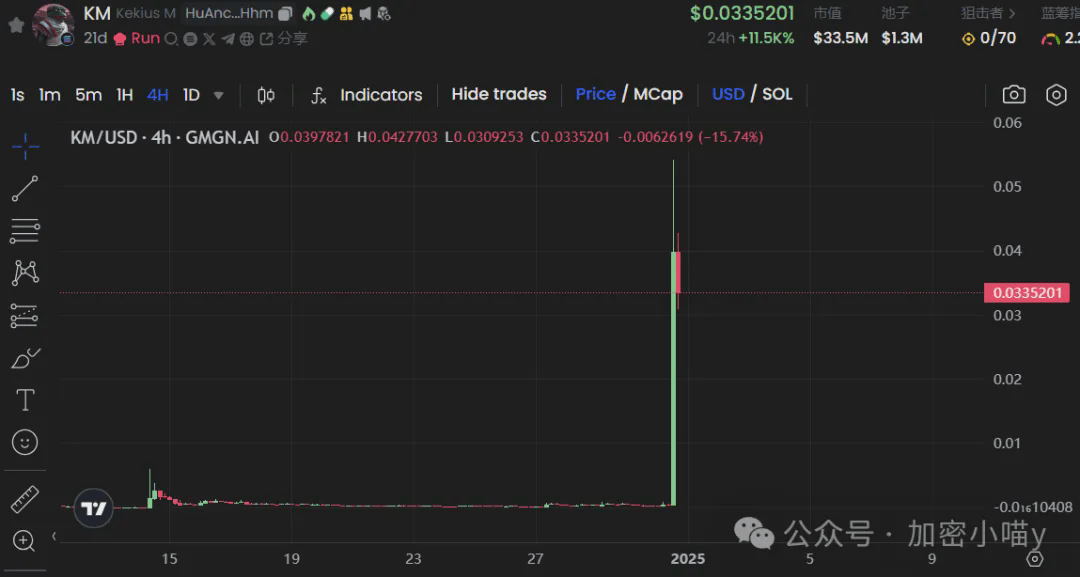Image resolution: width=1080 pixels, height=577 pixels.
Task: Open the emoji icons tool
Action: click(25, 442)
